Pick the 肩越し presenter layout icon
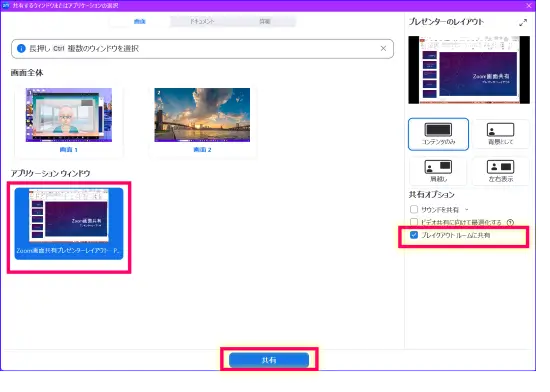Screen dimensions: 550x392 pos(438,171)
